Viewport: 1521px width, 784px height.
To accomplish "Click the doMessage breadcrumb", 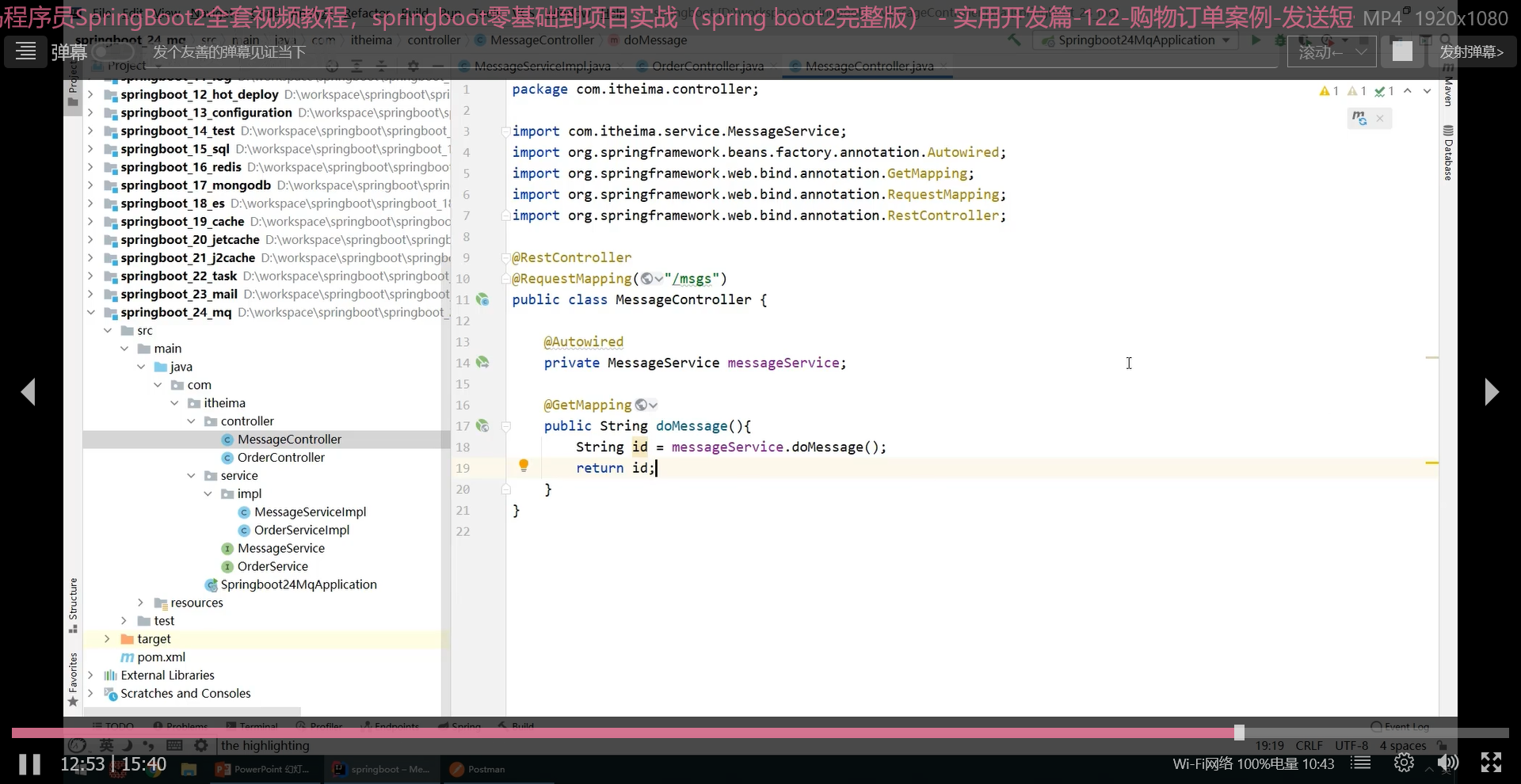I will 655,40.
